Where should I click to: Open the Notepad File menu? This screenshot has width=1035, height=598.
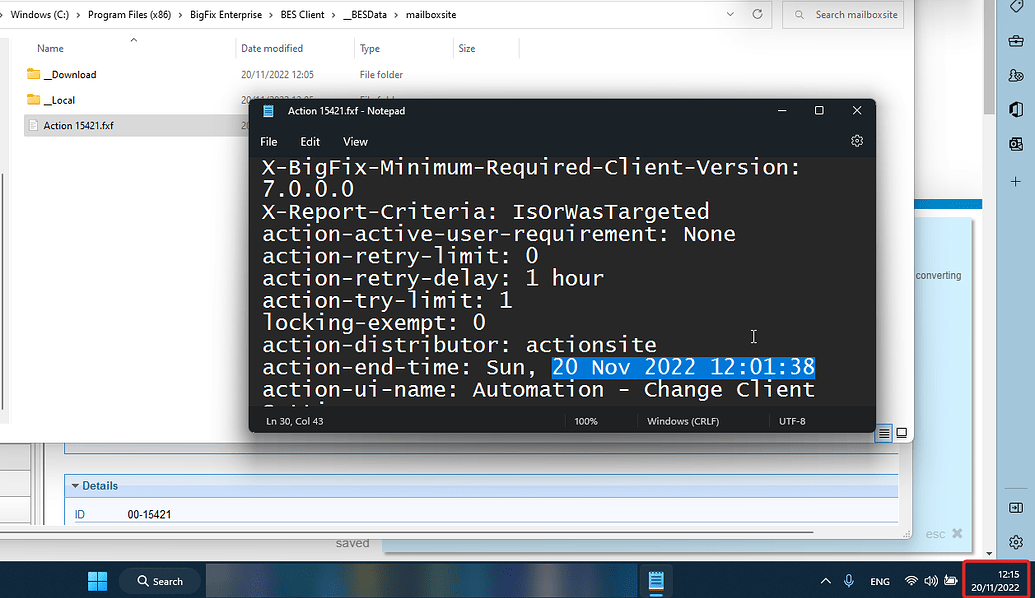(x=269, y=142)
